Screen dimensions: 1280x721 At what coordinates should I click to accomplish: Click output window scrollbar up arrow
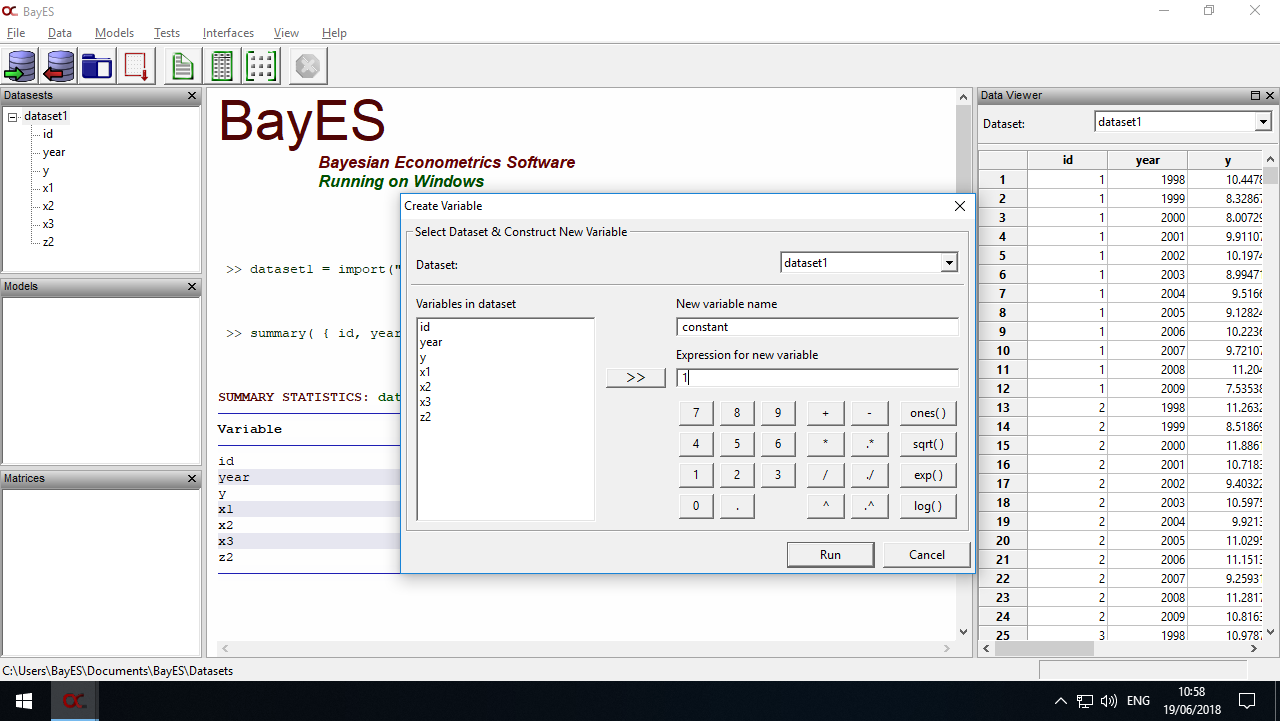964,98
